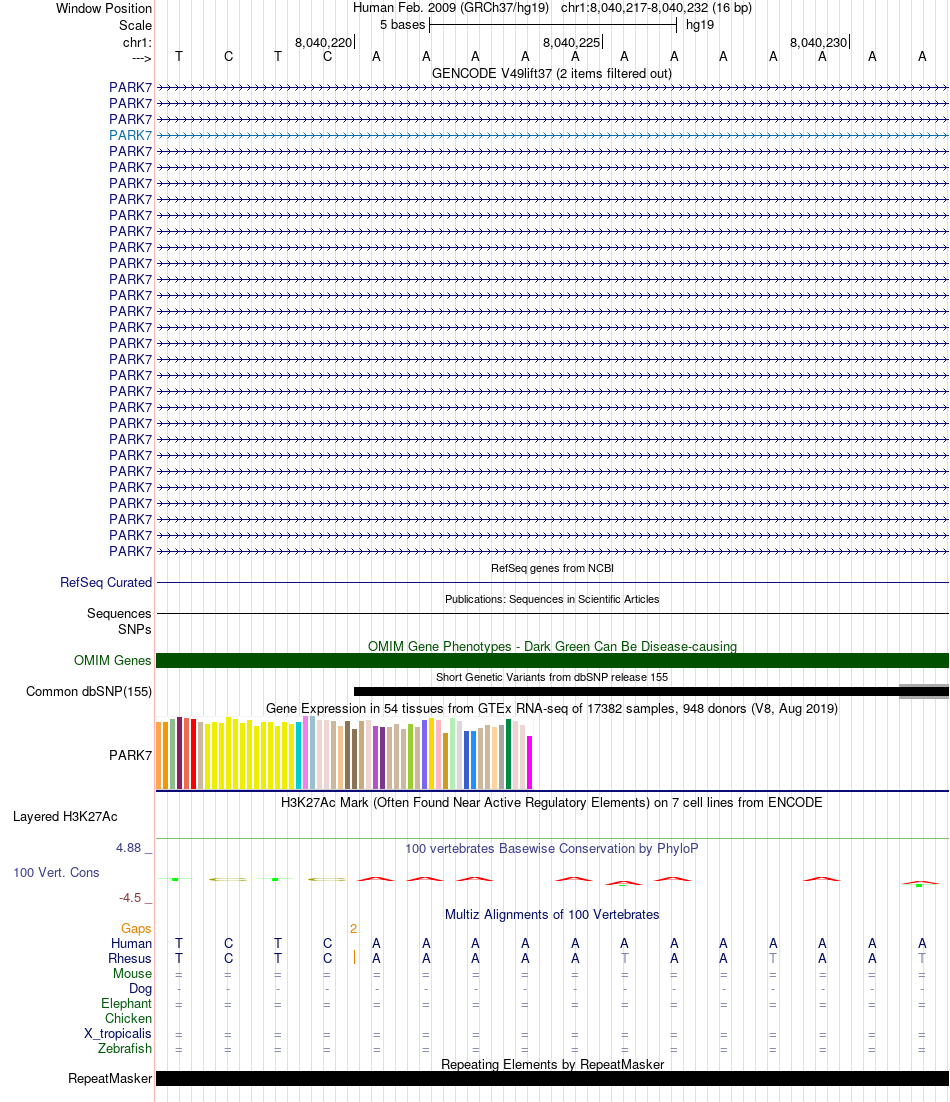
Task: Click the orange Gaps label
Action: pos(136,928)
